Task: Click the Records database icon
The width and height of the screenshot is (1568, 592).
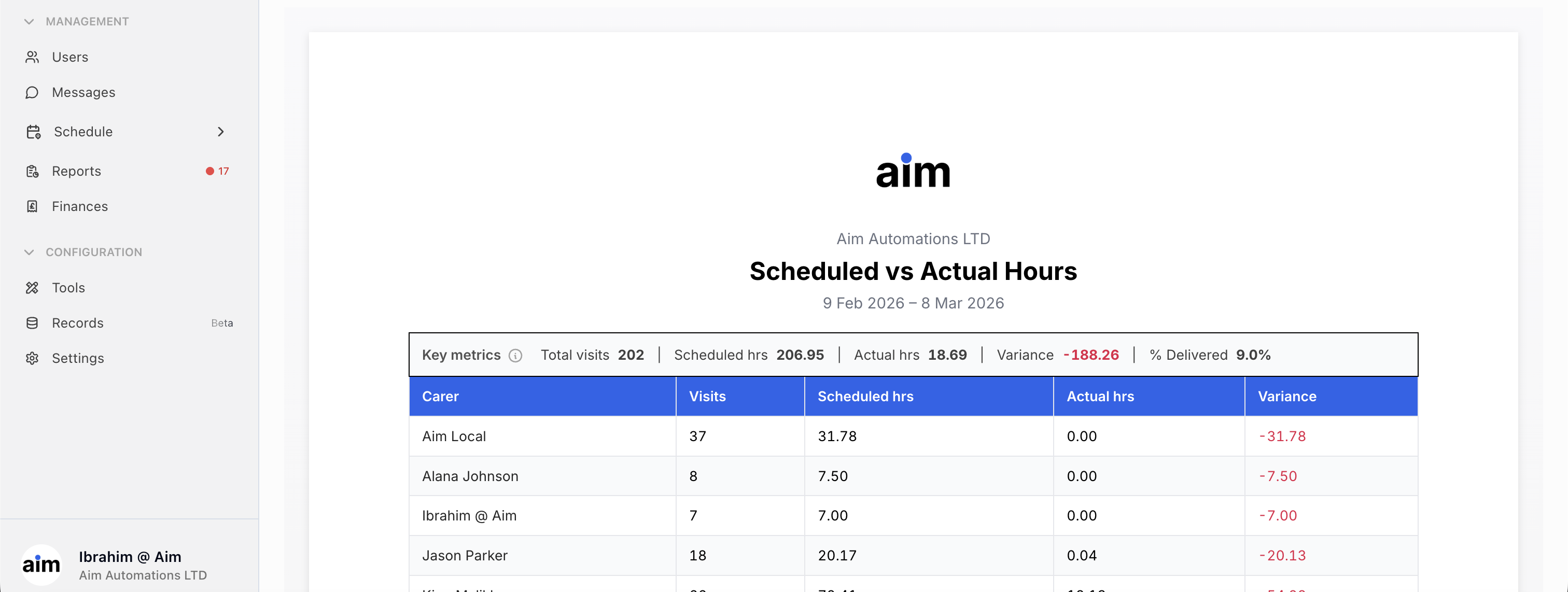Action: click(x=32, y=323)
